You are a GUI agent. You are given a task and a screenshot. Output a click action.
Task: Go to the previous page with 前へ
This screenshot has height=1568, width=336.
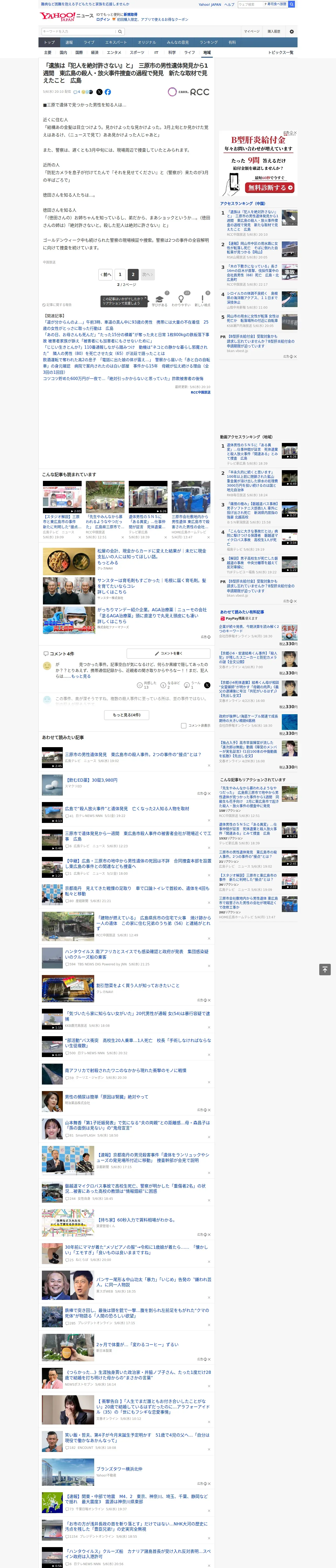(x=106, y=274)
